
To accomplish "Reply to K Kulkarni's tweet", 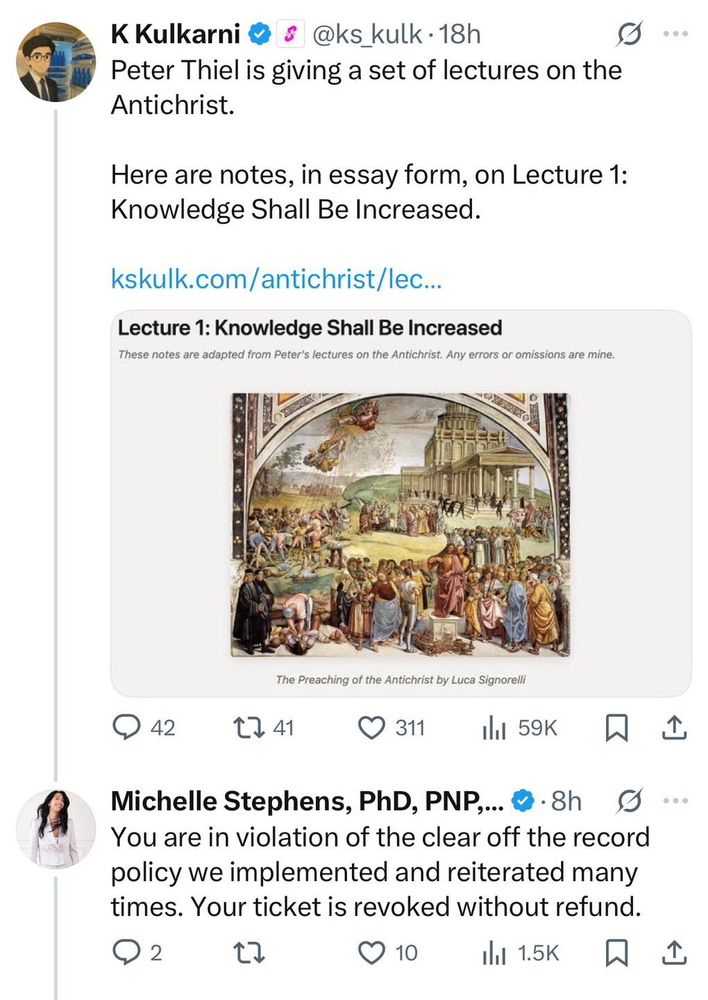I will [x=128, y=728].
